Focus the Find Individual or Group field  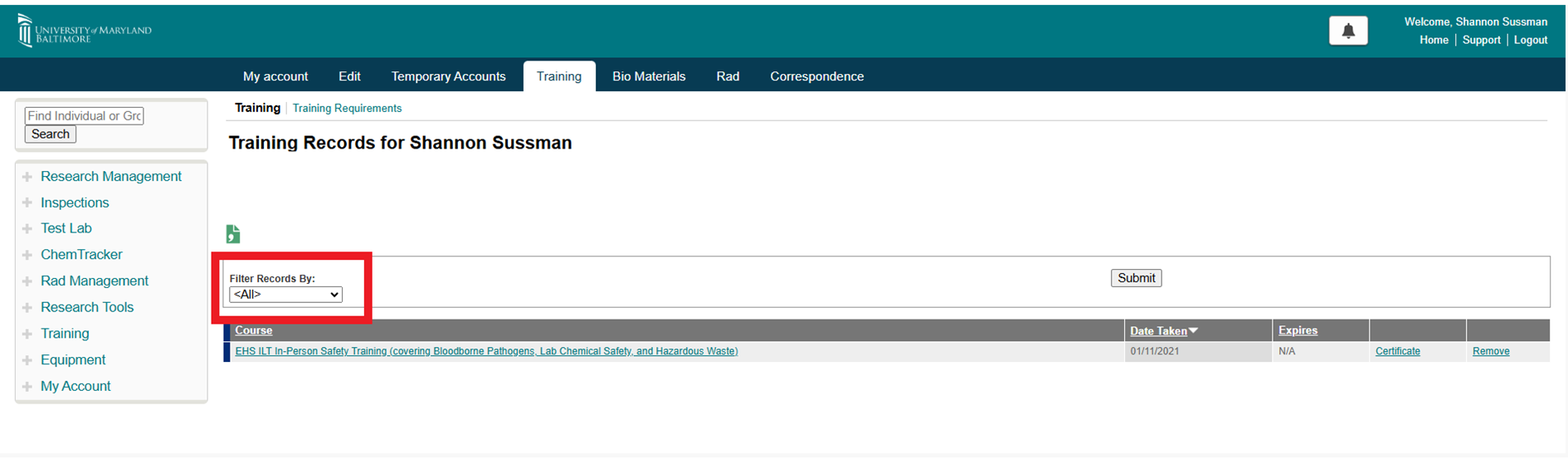(x=84, y=116)
